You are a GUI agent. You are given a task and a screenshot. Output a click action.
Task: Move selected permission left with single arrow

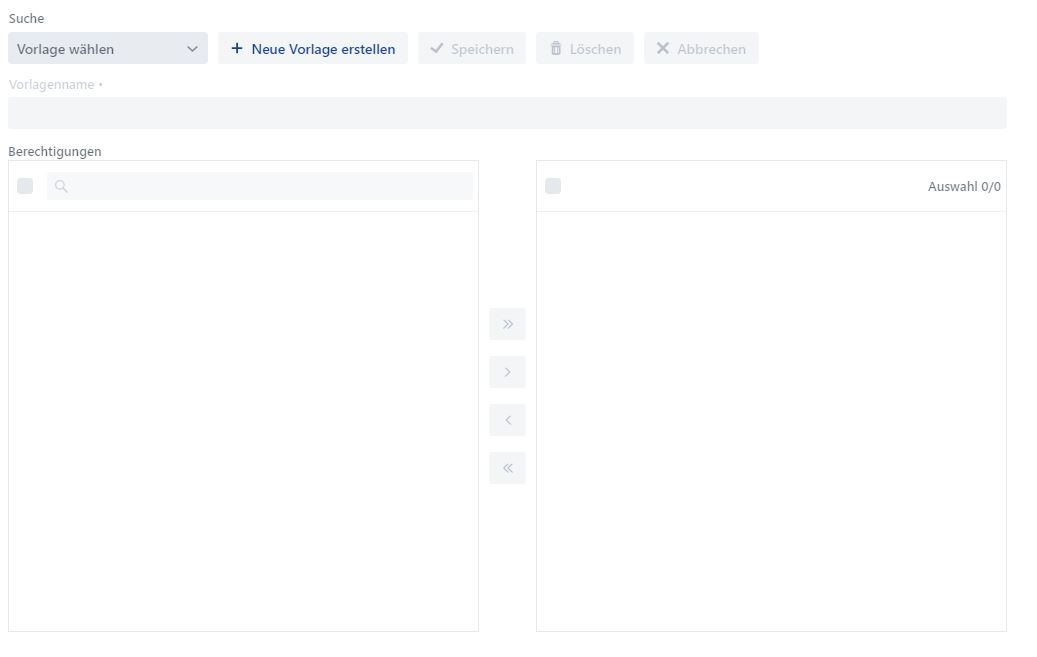click(507, 420)
